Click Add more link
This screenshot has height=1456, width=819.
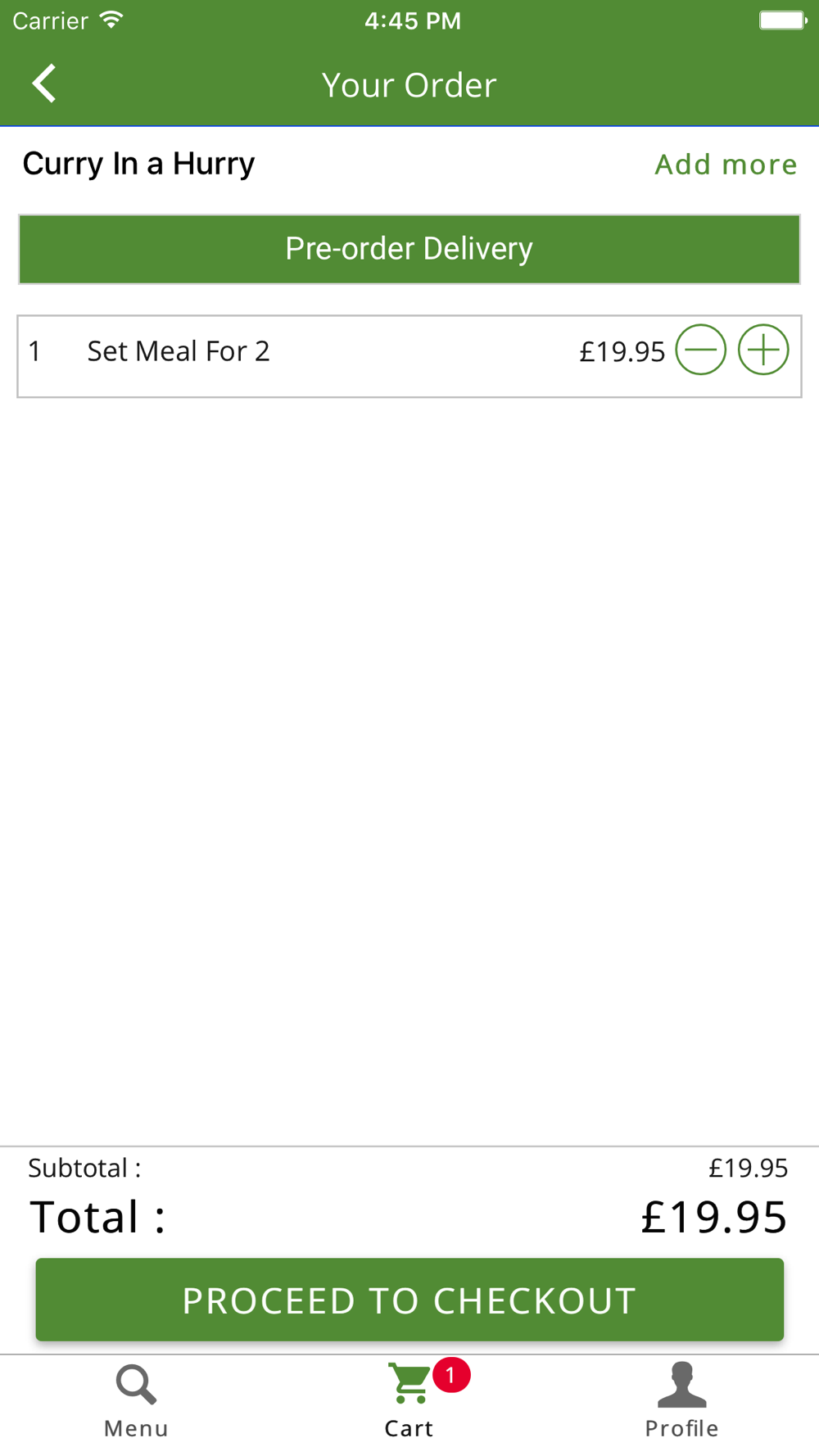726,165
